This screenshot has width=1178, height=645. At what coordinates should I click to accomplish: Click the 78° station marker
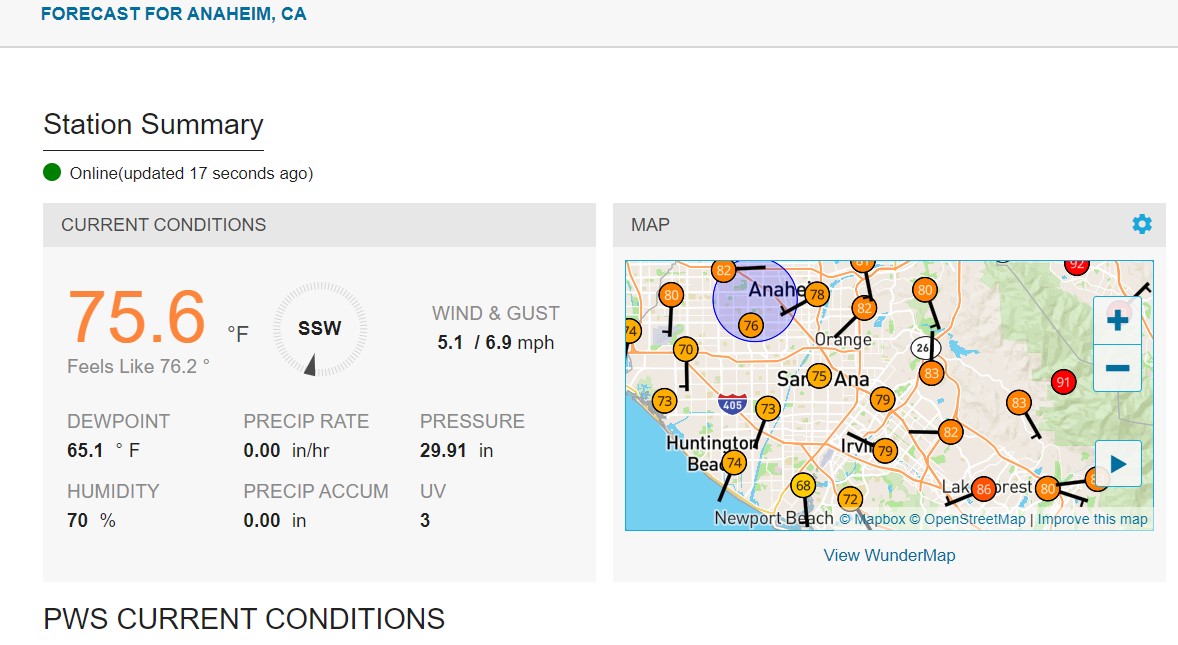(x=817, y=294)
